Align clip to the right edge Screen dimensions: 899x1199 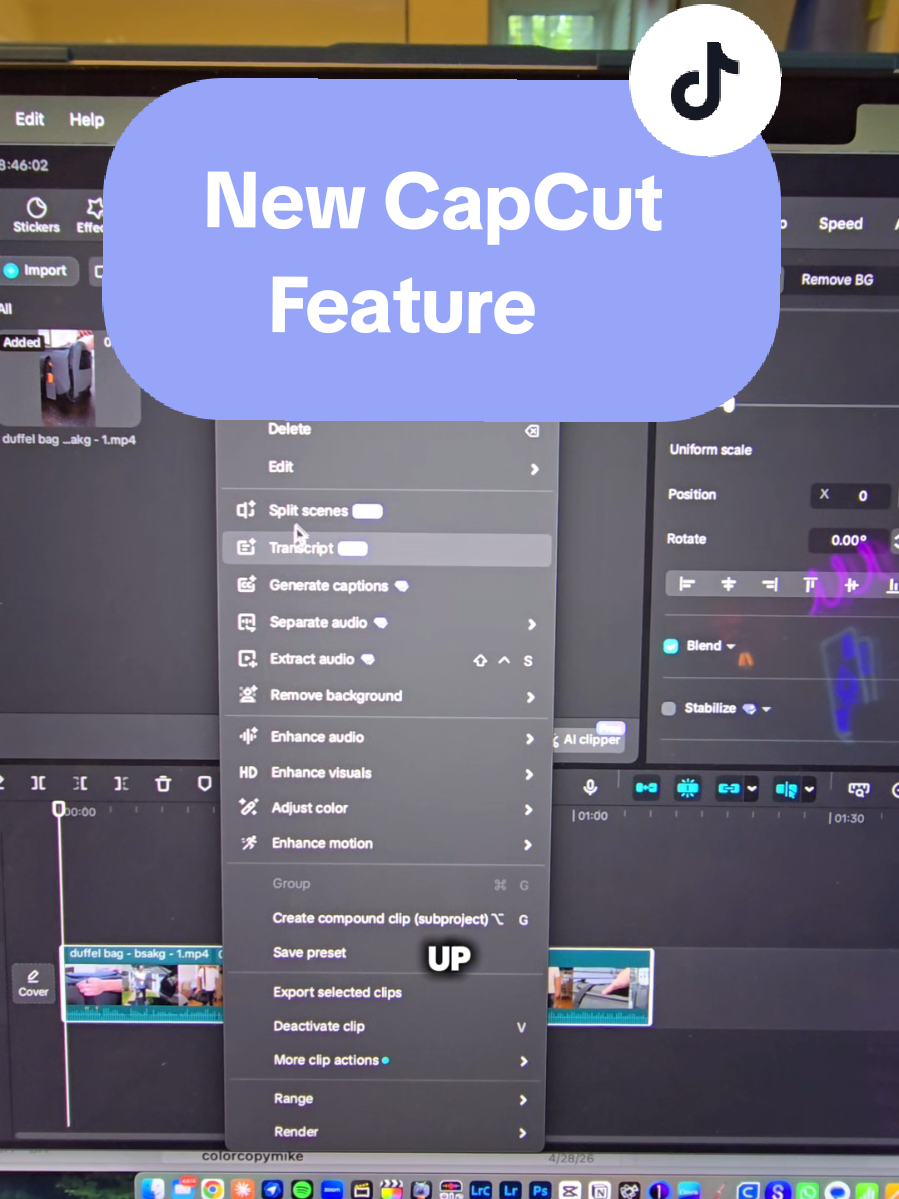tap(770, 585)
